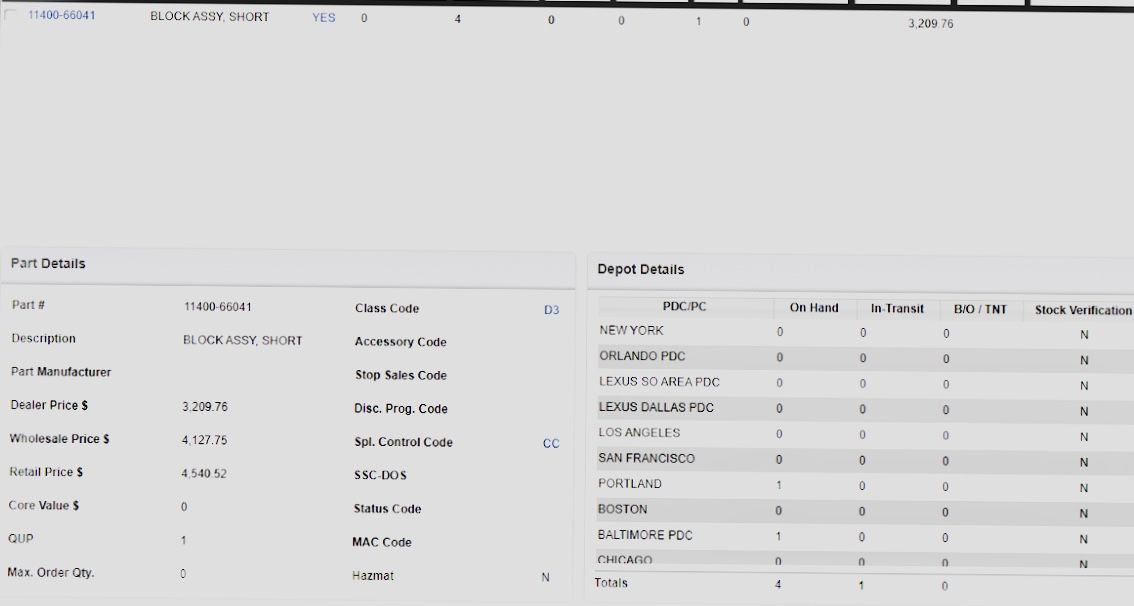Click BOSTON Stock Verification value N

pos(1084,513)
